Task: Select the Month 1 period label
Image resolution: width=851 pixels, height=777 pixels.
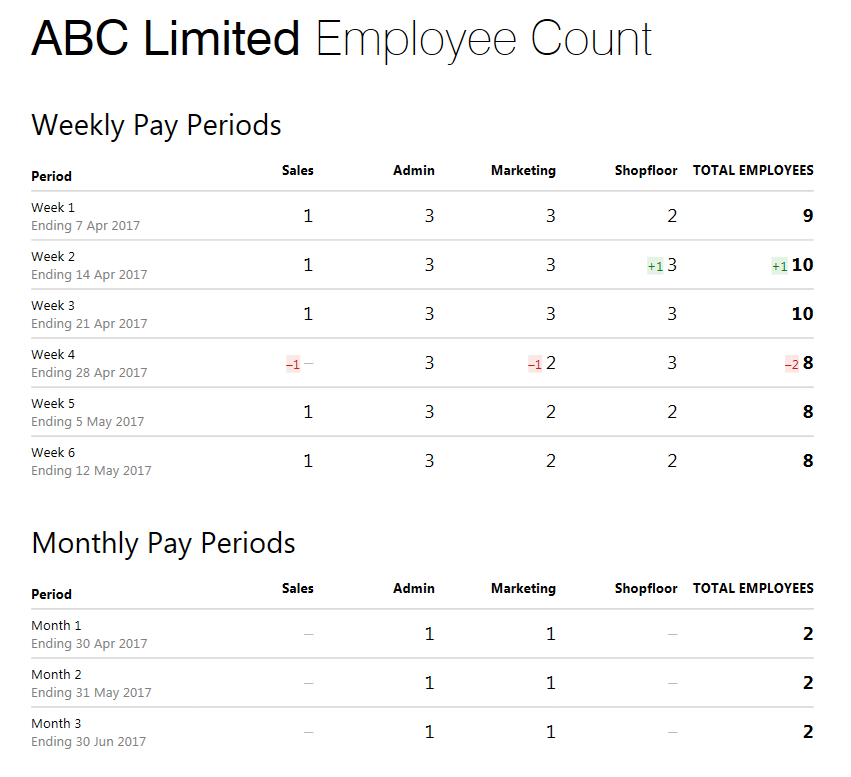Action: 56,626
